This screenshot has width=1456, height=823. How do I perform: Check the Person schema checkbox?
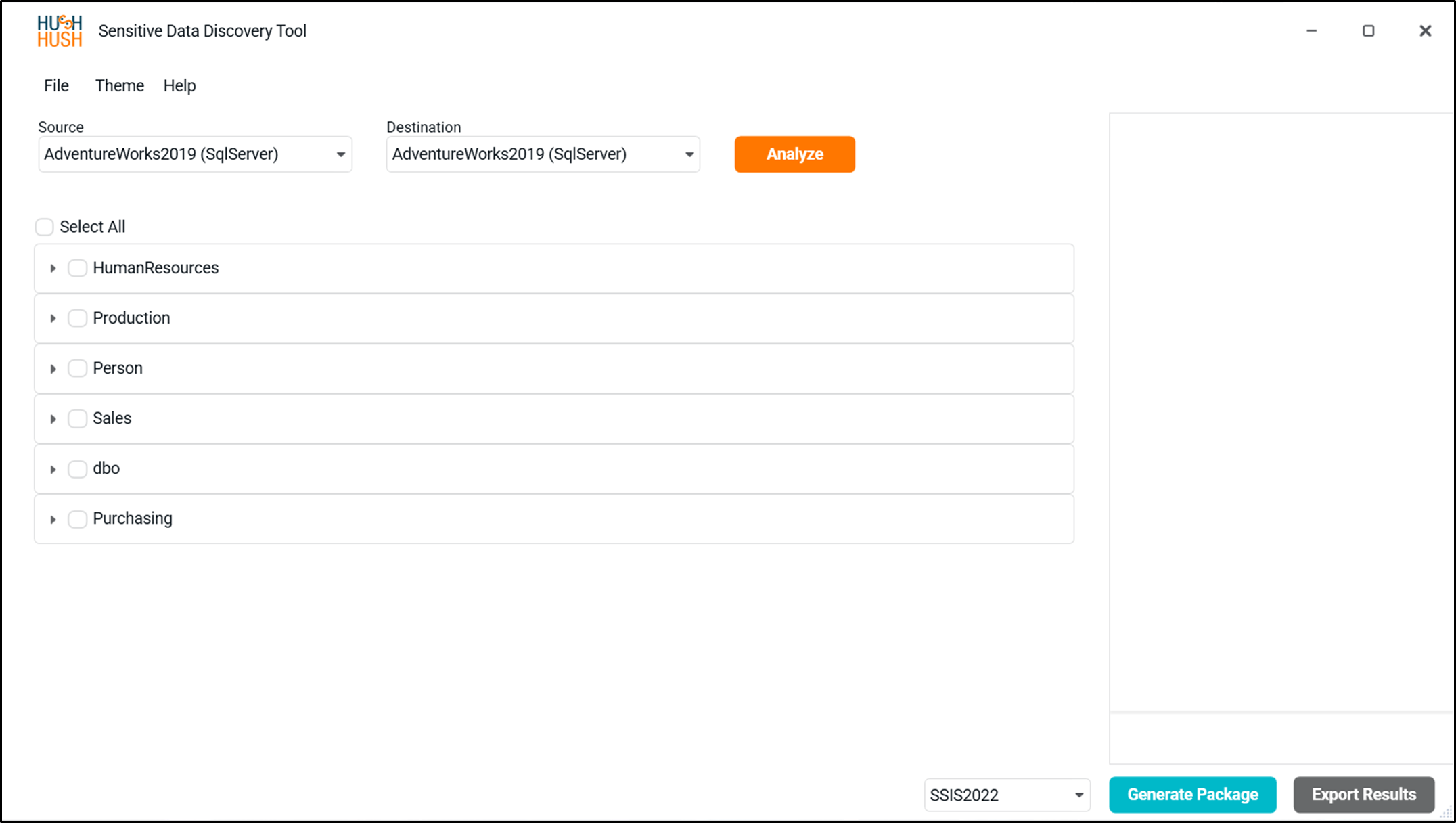tap(77, 368)
